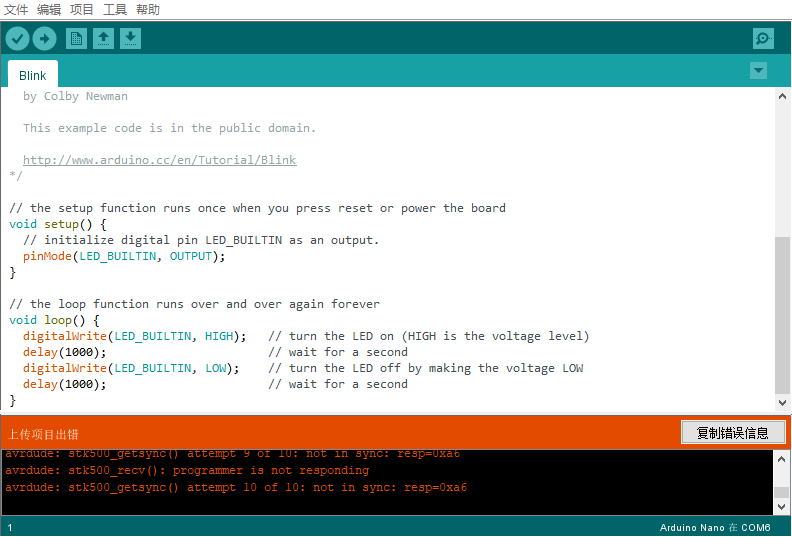Viewport: 792px width, 537px height.
Task: Click the Upload arrow button
Action: tap(44, 39)
